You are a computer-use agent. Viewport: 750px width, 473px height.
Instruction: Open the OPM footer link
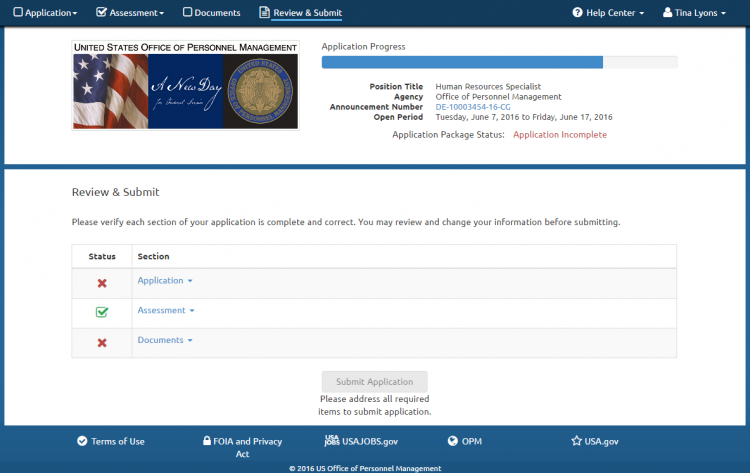coord(472,441)
